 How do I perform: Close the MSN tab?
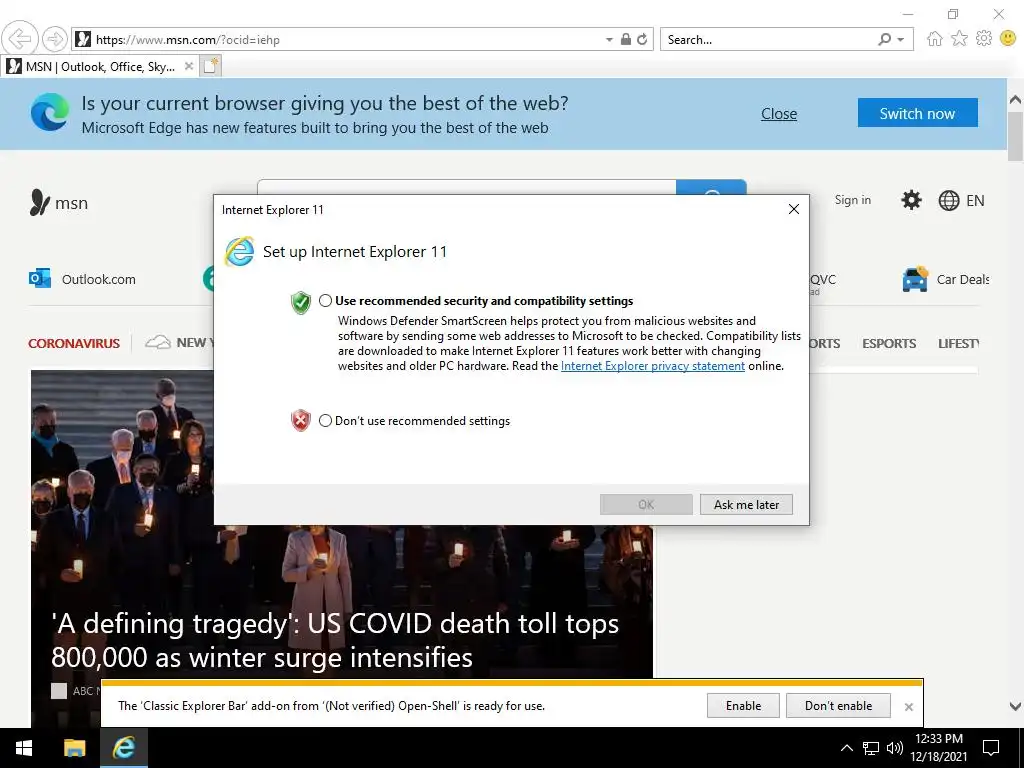click(189, 66)
